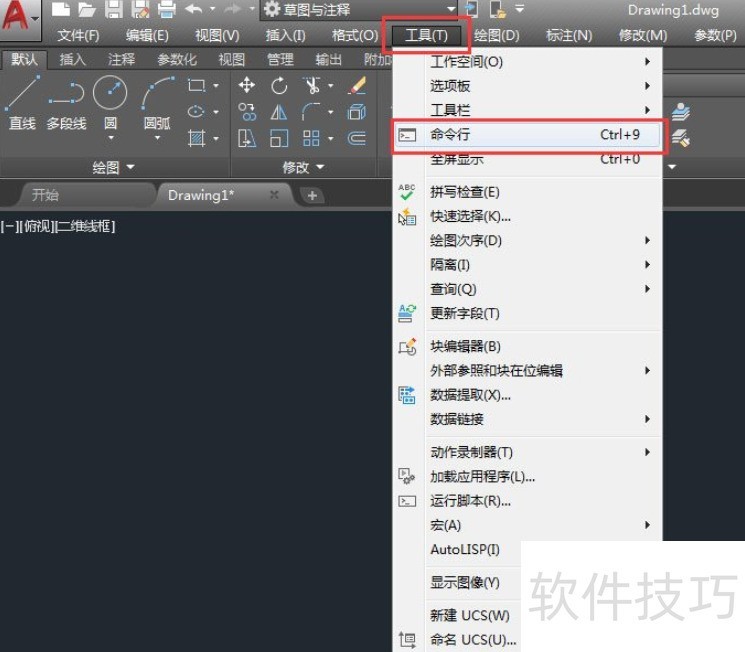Open the Rectangle tool dropdown arrow
Image resolution: width=745 pixels, height=652 pixels.
point(216,86)
